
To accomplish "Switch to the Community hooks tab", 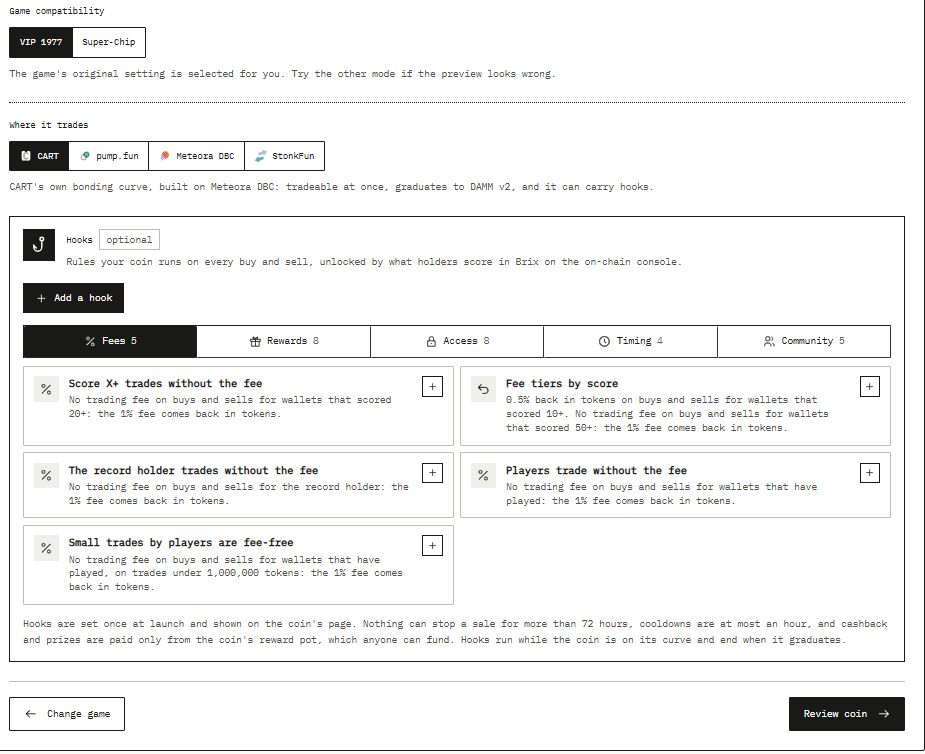I will tap(804, 341).
